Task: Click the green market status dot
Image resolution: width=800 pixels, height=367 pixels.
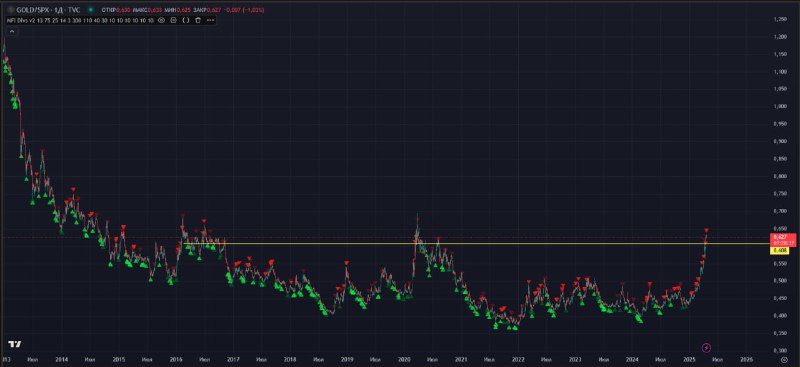Action: tap(91, 10)
